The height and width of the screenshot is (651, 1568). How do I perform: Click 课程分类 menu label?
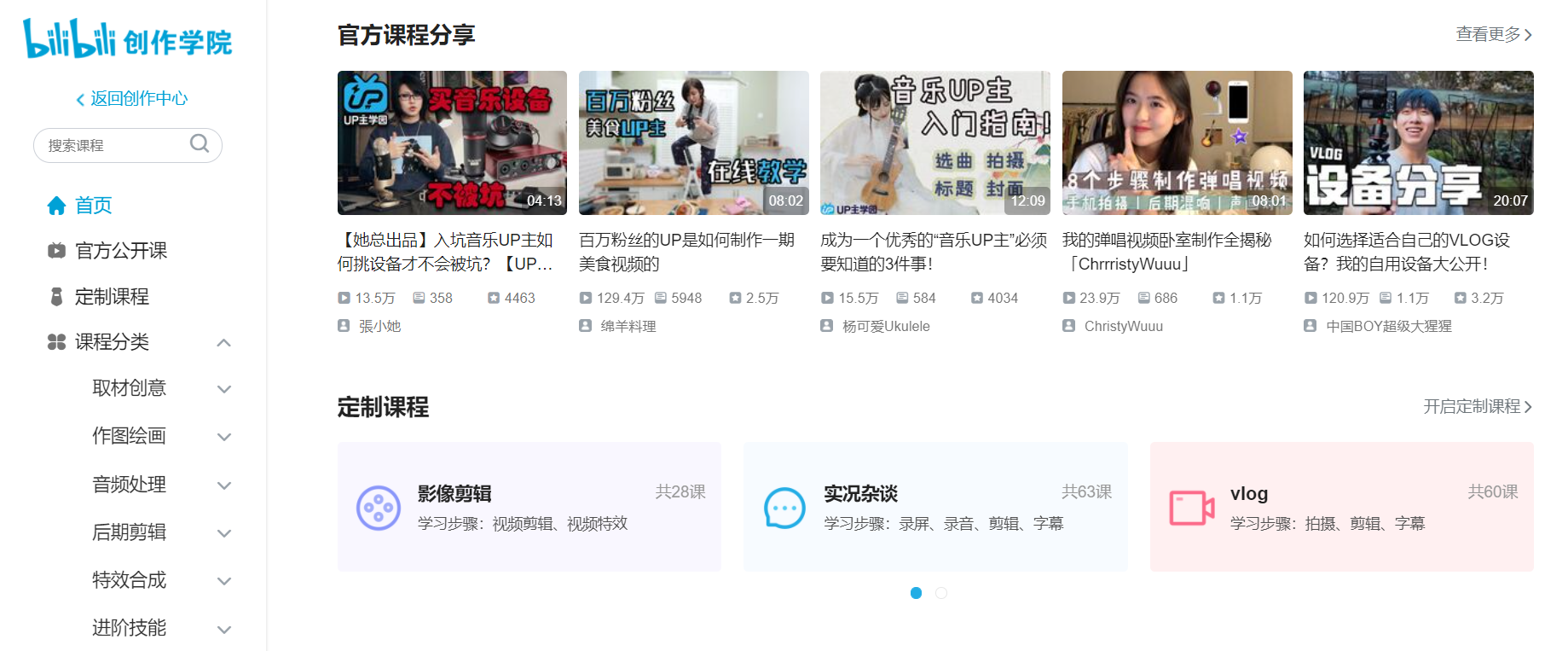coord(112,342)
